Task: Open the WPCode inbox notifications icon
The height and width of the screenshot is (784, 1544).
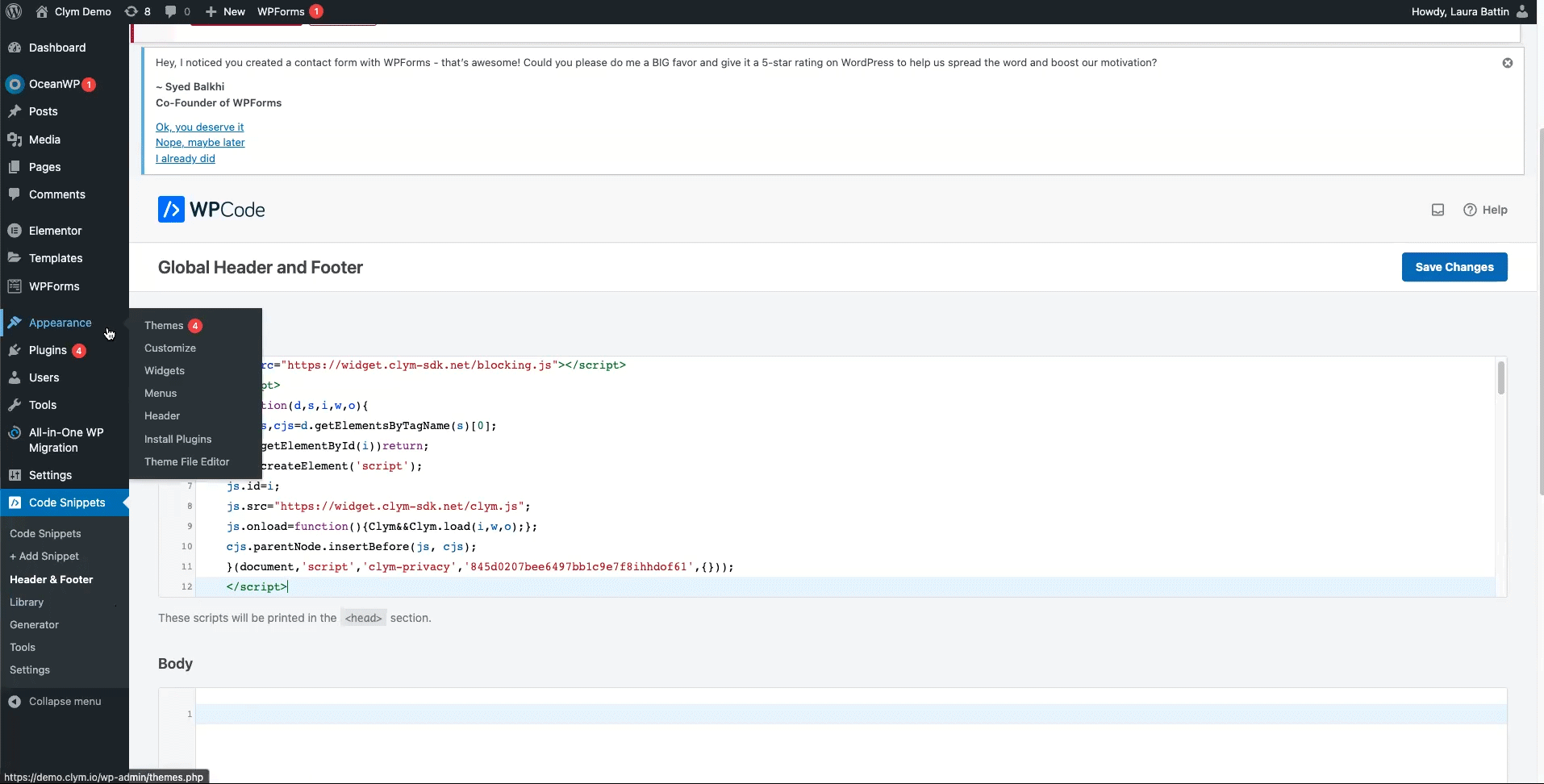Action: [1438, 210]
